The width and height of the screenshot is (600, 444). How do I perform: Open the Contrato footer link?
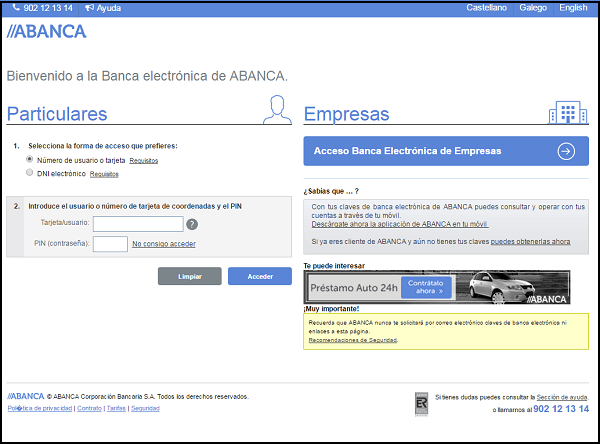pos(90,408)
